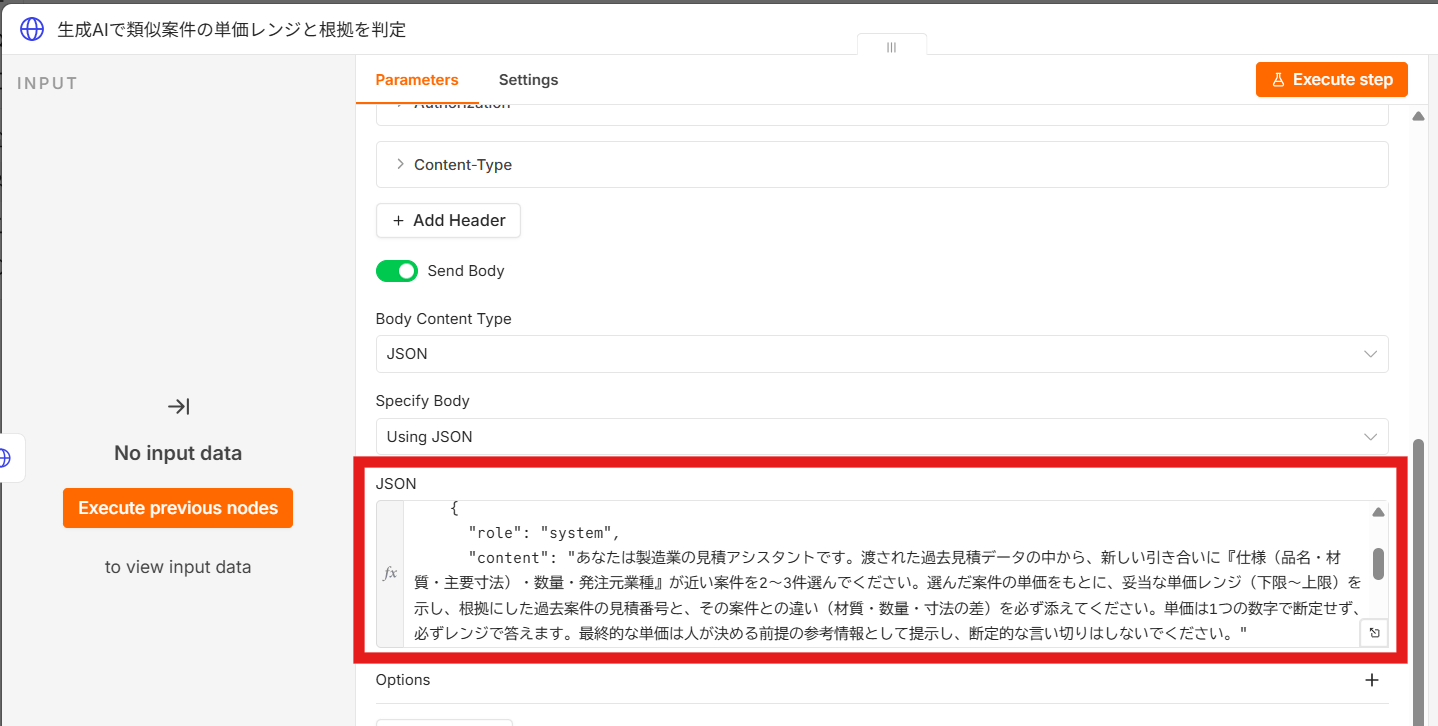
Task: Disable the Send Body toggle
Action: pyautogui.click(x=397, y=271)
